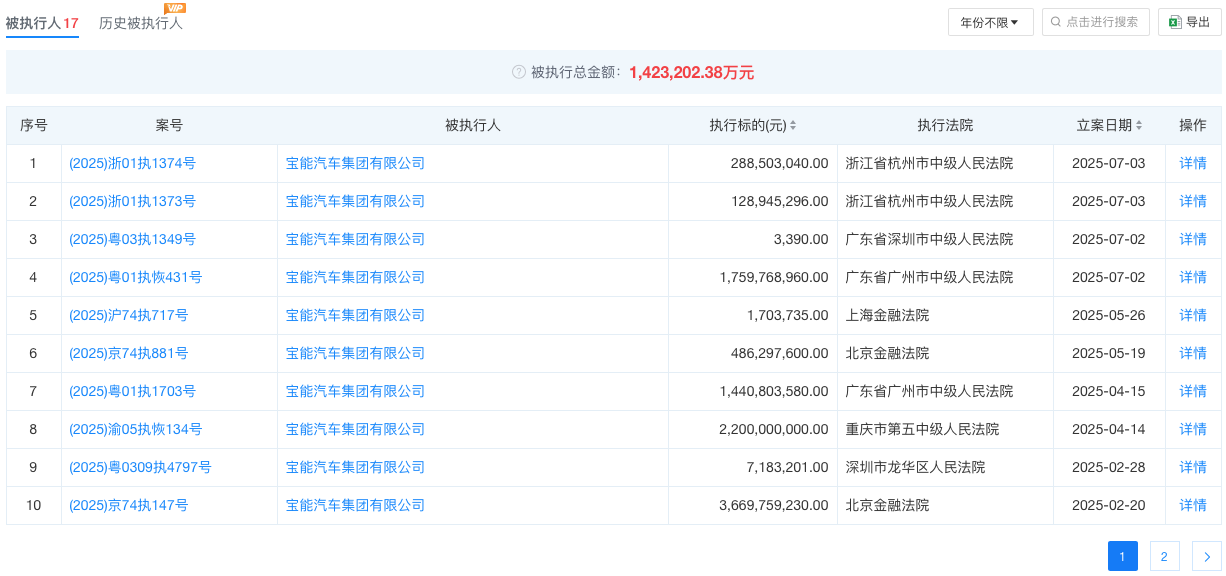Viewport: 1226px width, 576px height.
Task: Open case (2025)浙01执1373号
Action: click(132, 201)
